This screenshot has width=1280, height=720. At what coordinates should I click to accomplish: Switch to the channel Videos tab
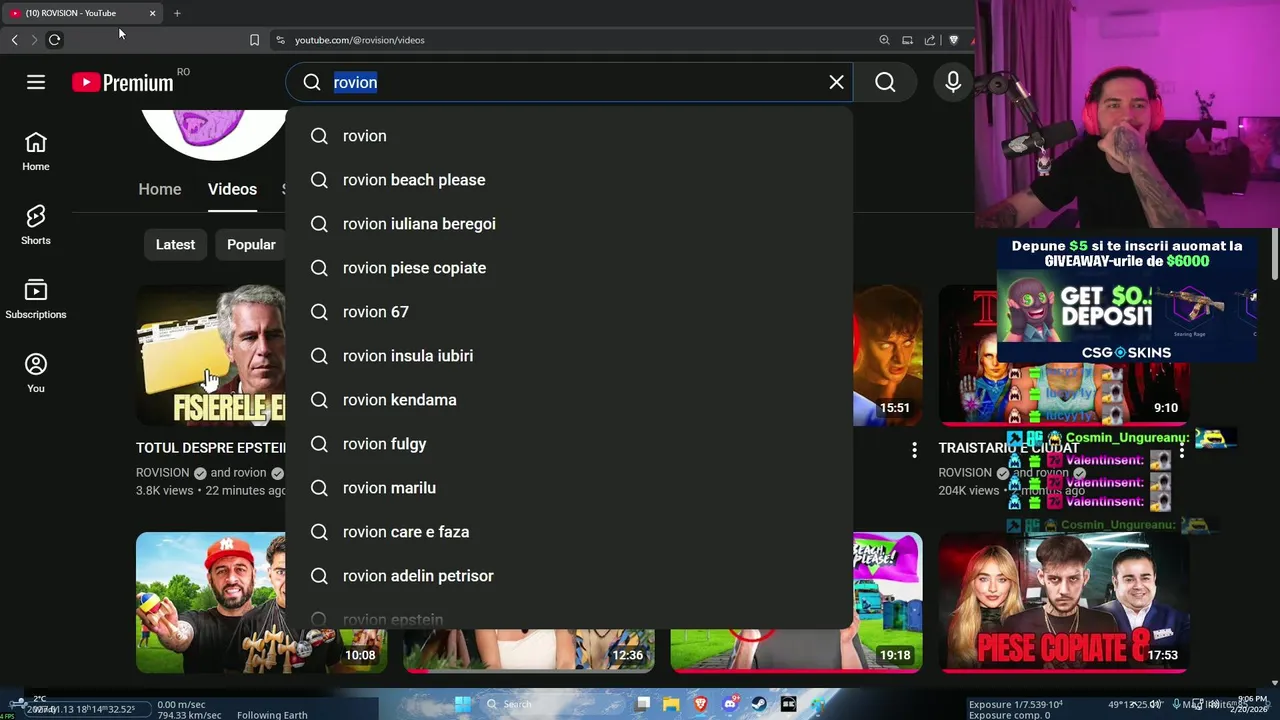point(232,189)
